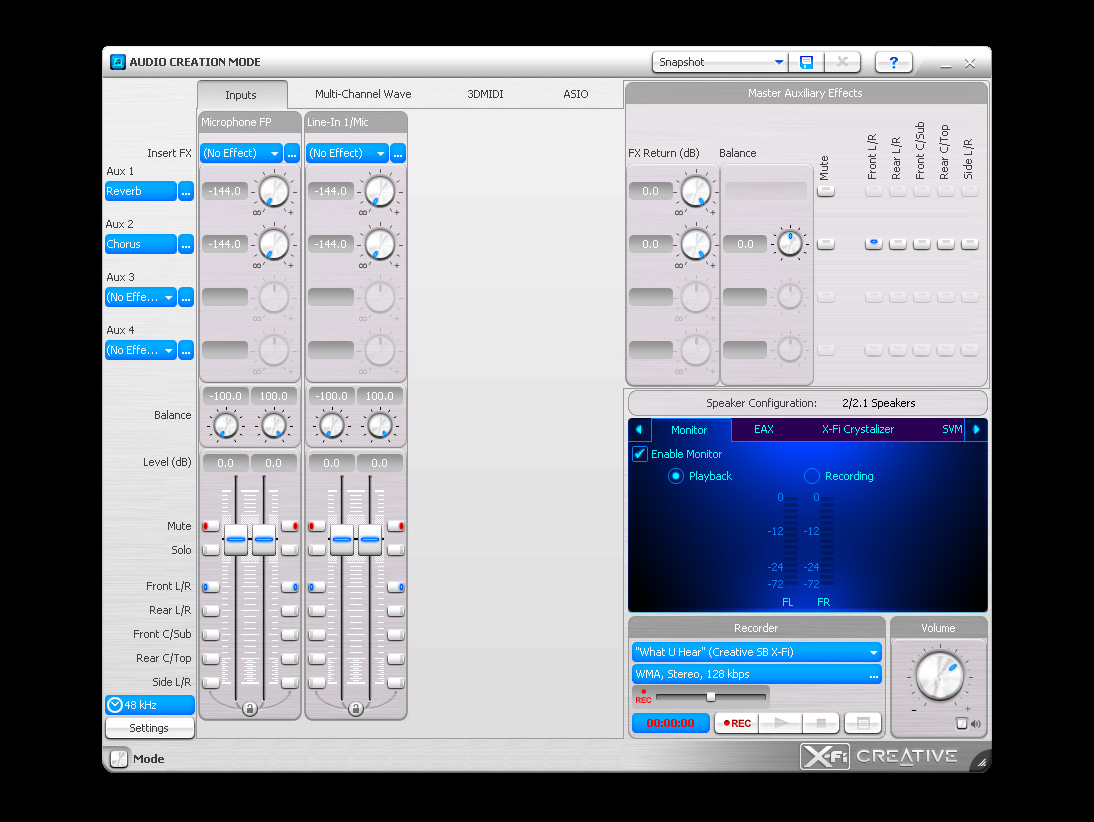Uncheck the Enable Monitor checkbox

(x=640, y=454)
